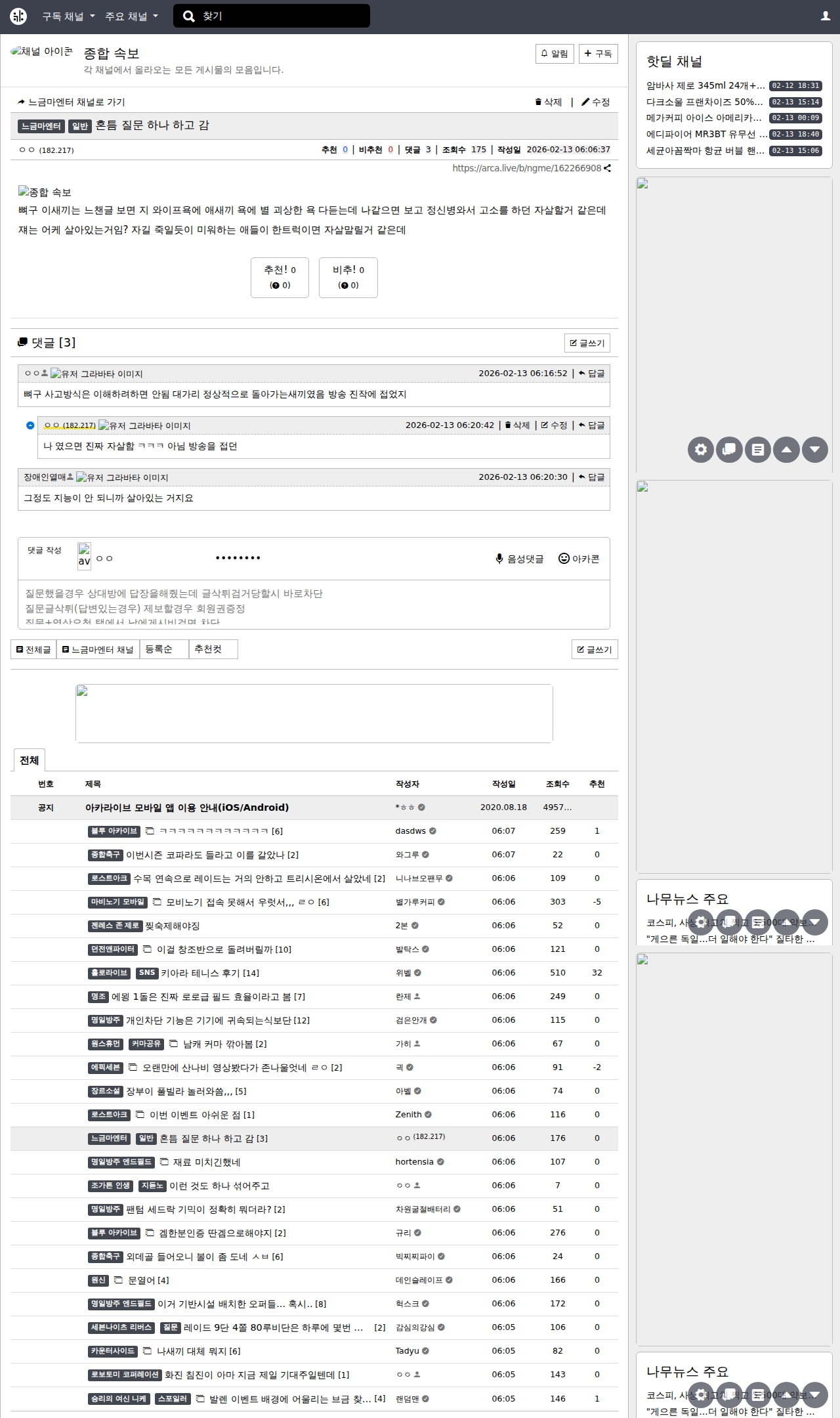Select the 느금마엔터 채널 tab
840x1418 pixels.
[x=98, y=649]
